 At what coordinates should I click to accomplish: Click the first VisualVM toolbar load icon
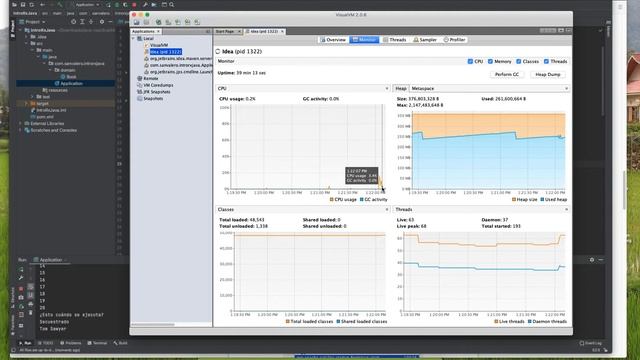point(137,22)
